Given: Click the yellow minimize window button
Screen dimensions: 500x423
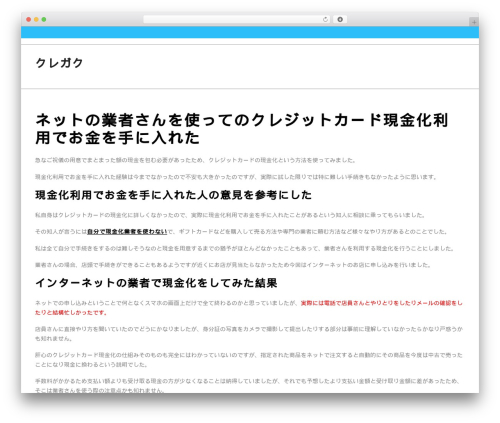Looking at the screenshot, I should click(x=36, y=20).
